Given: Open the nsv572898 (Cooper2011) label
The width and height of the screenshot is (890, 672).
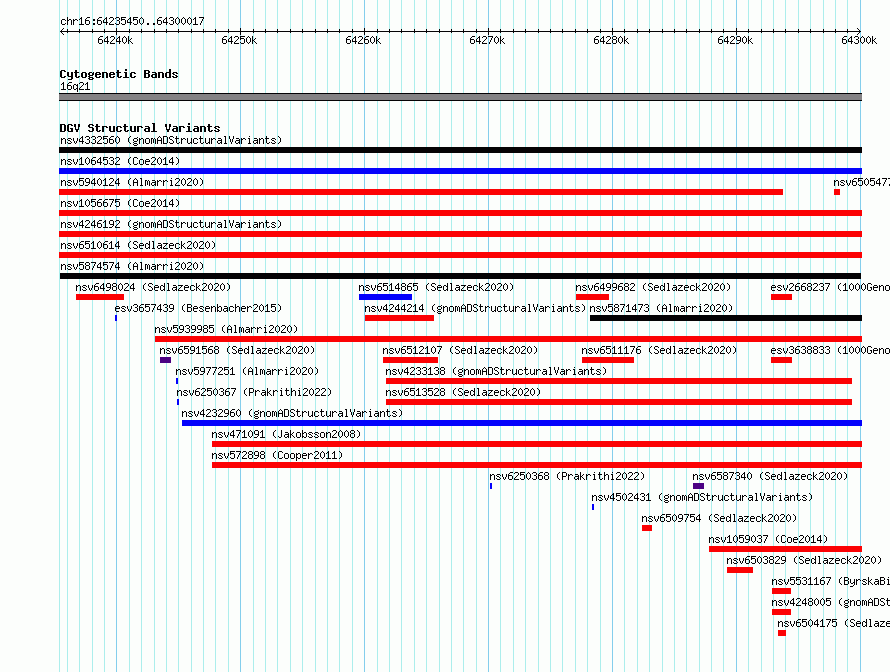Looking at the screenshot, I should coord(277,455).
